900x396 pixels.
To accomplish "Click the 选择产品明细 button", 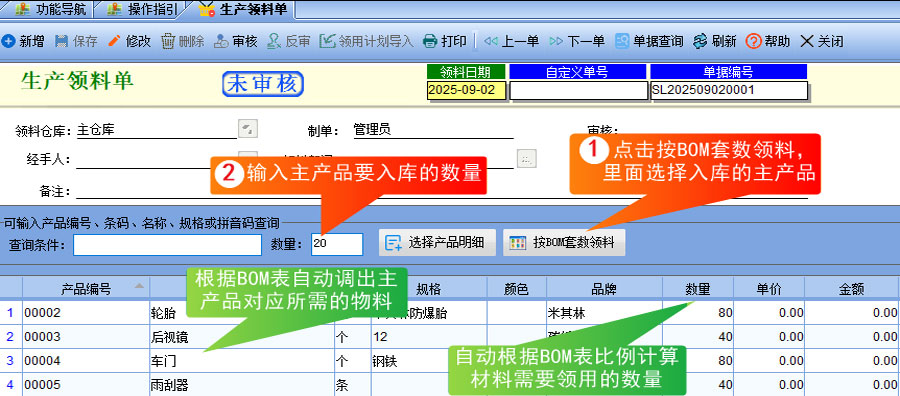I will coord(437,243).
